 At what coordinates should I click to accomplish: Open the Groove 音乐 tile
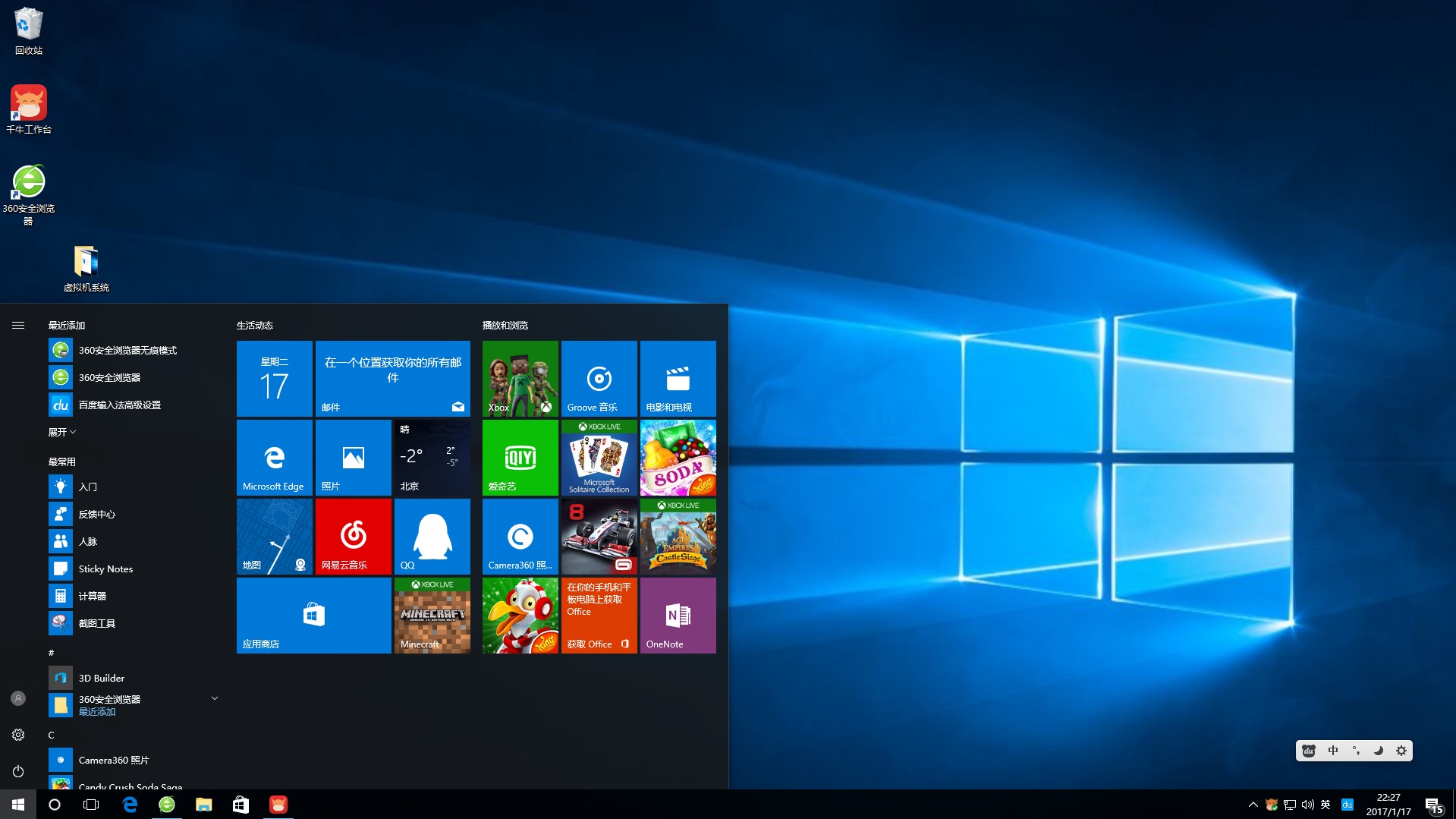599,379
